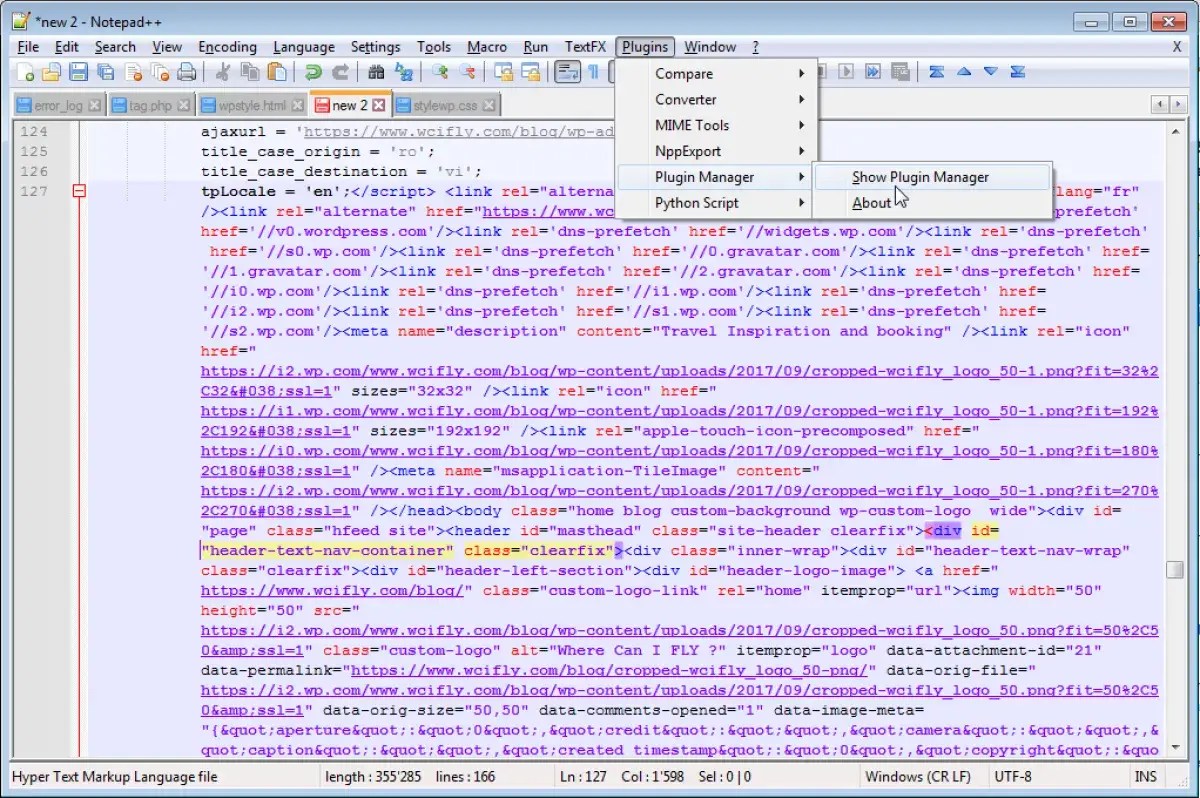Viewport: 1200px width, 798px height.
Task: Collapse the code fold at line 127
Action: point(79,190)
